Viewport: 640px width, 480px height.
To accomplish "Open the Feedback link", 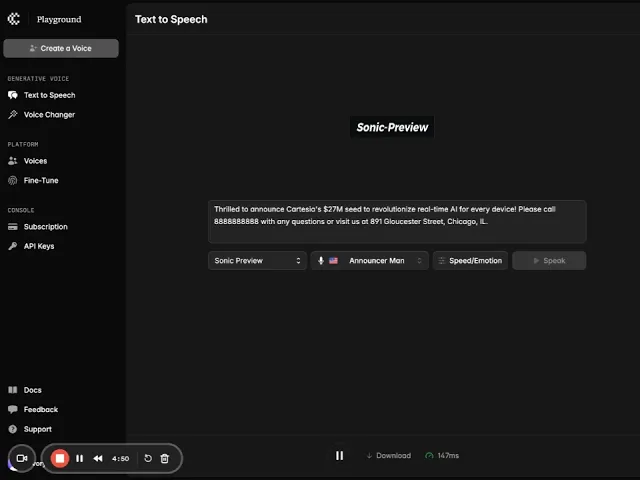I will (x=41, y=409).
